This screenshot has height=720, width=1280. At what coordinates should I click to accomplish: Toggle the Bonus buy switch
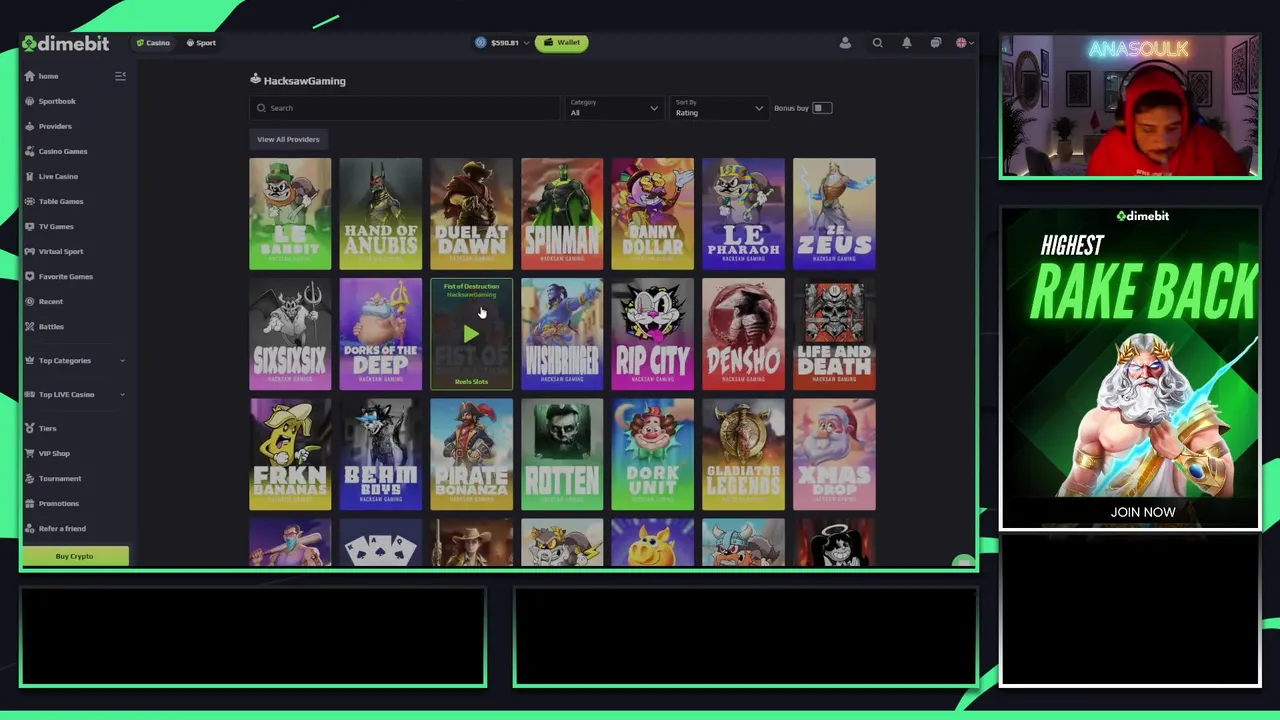[821, 108]
